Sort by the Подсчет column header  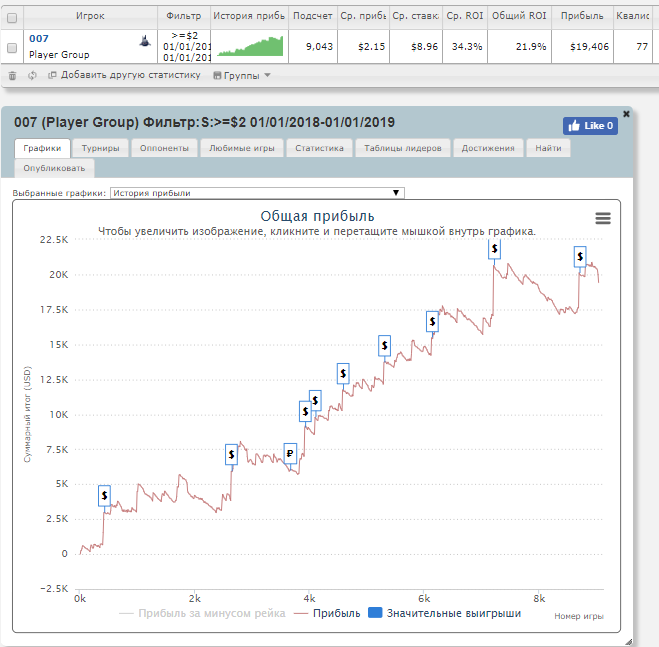pyautogui.click(x=313, y=16)
